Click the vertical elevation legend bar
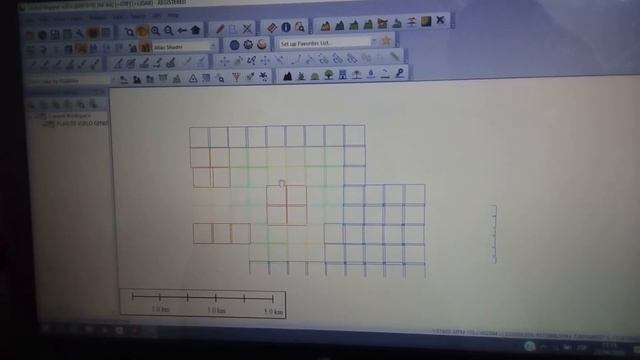640x360 pixels. (x=494, y=234)
